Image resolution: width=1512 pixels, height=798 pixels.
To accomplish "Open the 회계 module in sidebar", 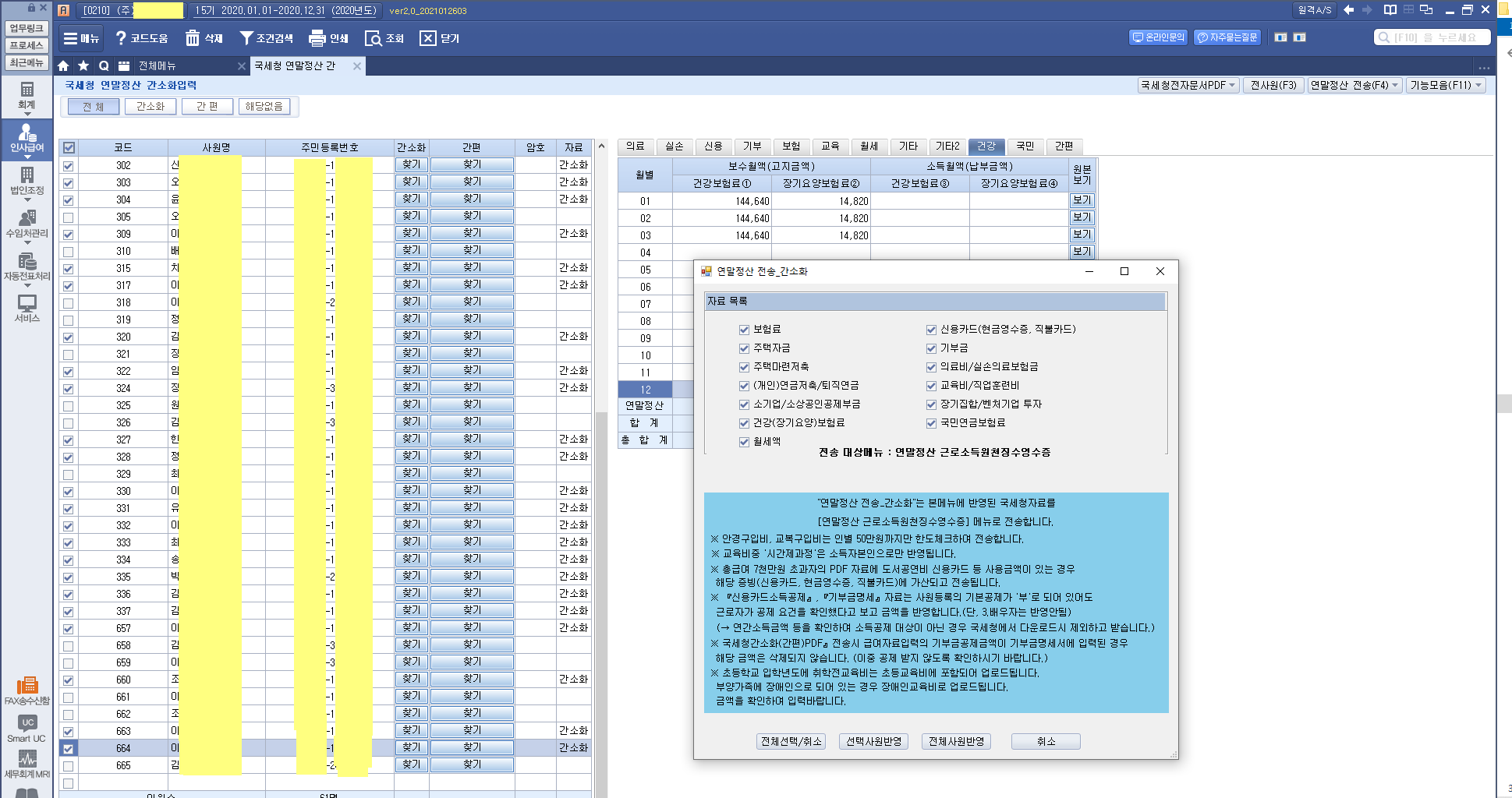I will point(27,95).
